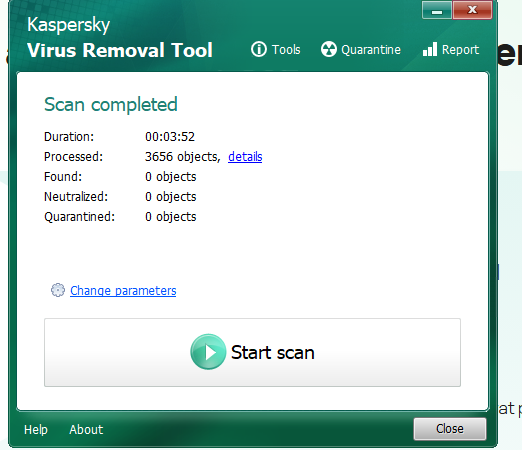522x450 pixels.
Task: Click the Duration label
Action: coord(69,137)
